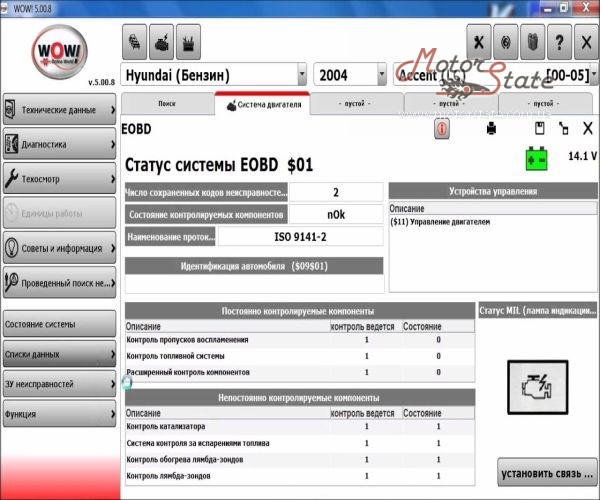
Task: Open Техосмотр menu
Action: pos(59,179)
